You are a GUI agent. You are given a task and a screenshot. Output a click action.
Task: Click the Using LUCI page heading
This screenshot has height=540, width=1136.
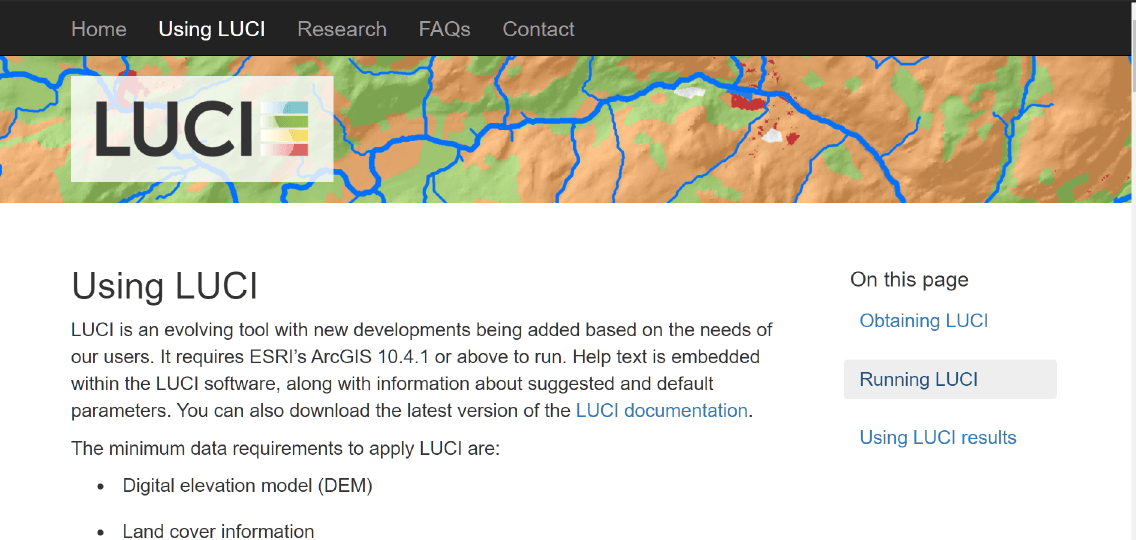tap(165, 286)
